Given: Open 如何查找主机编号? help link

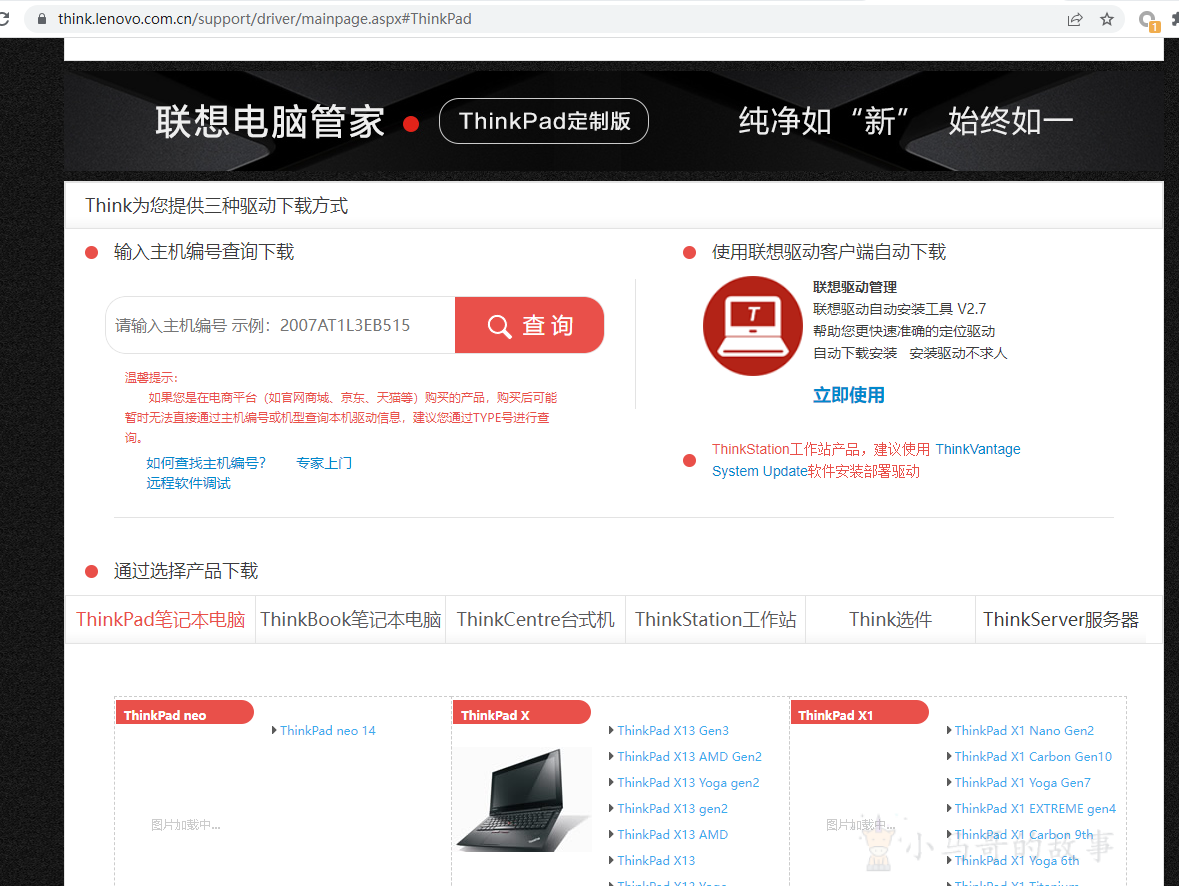Looking at the screenshot, I should (x=206, y=463).
